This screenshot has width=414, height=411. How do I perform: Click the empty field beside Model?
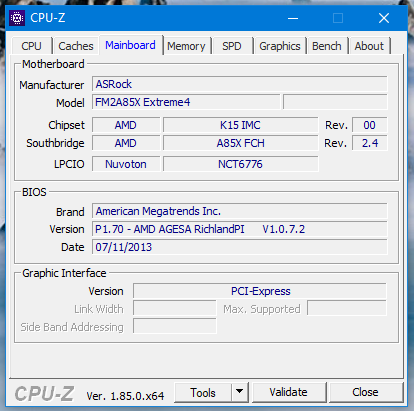335,102
